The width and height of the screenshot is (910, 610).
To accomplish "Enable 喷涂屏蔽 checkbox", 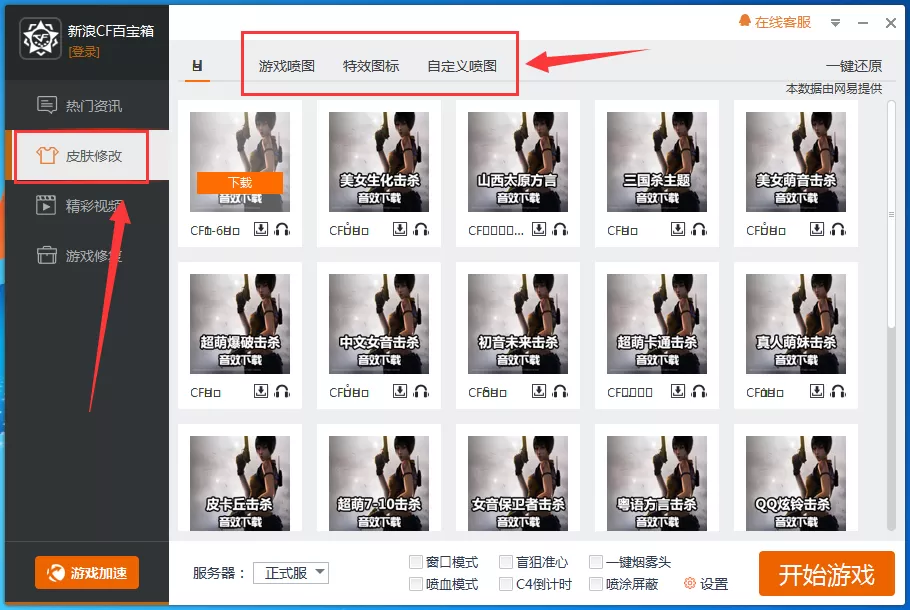I will coord(596,584).
